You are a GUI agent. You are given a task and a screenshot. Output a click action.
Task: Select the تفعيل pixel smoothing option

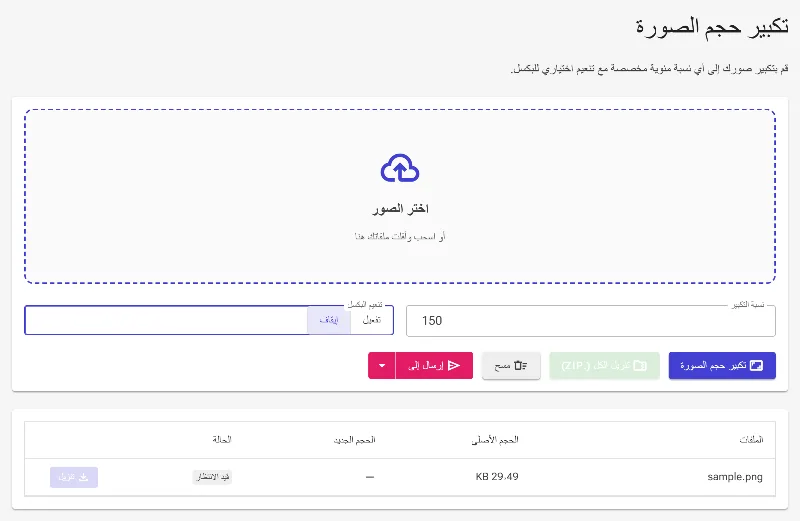point(371,320)
